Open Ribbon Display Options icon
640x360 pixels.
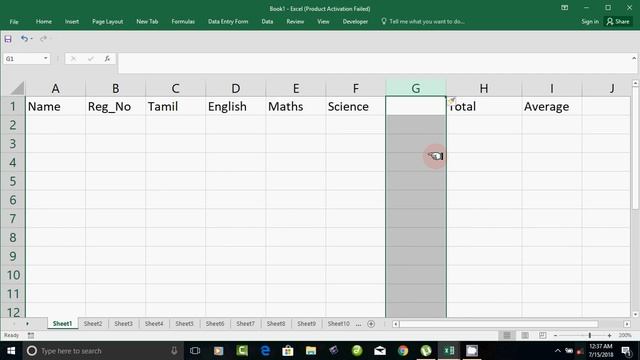pos(564,8)
